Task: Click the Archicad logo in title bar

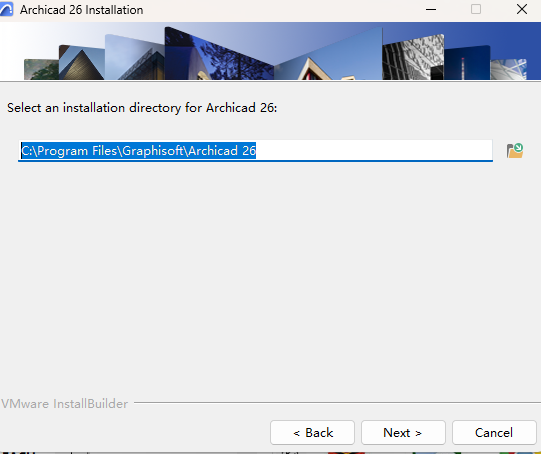Action: 6,9
